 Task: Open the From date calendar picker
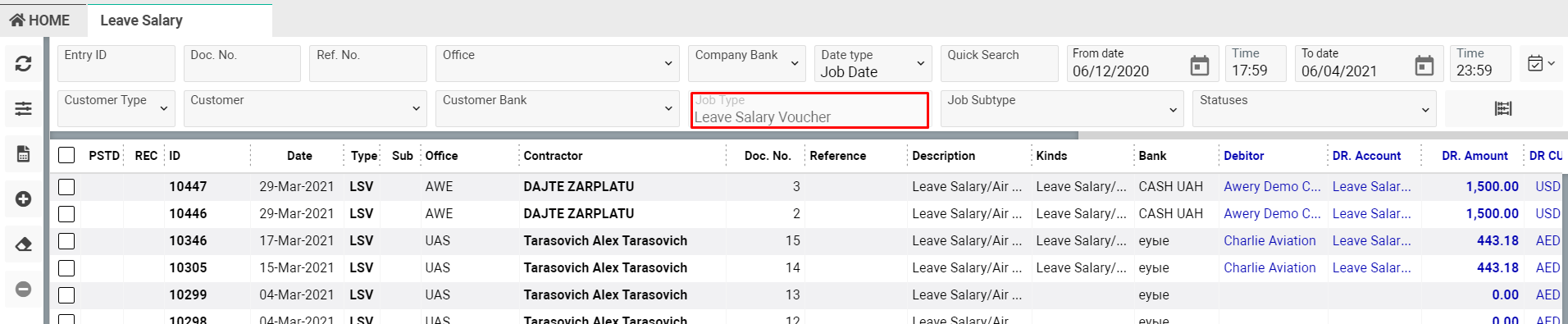[x=1200, y=65]
